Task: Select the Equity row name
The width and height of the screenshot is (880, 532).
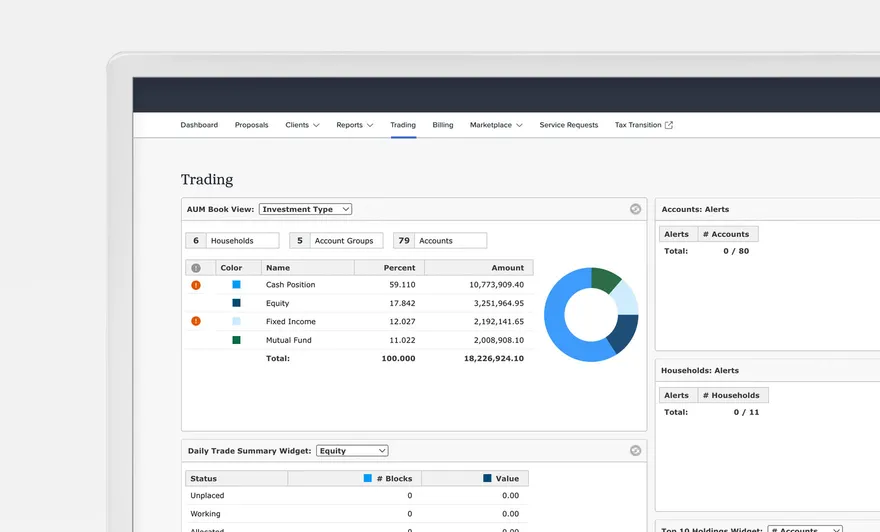Action: (277, 303)
